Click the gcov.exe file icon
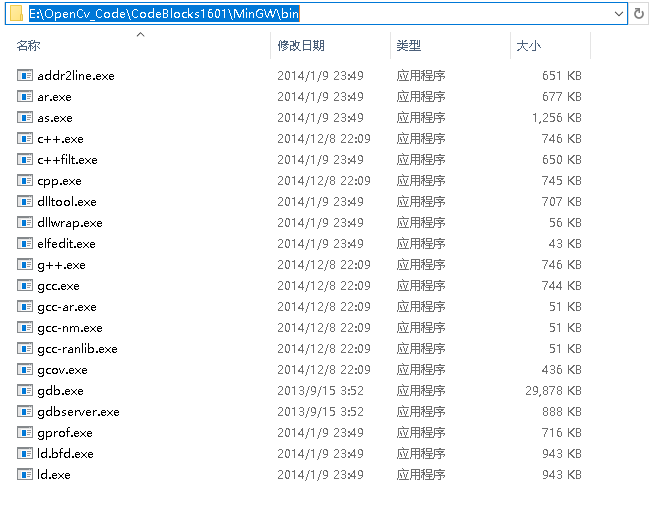654x506 pixels. pyautogui.click(x=25, y=370)
